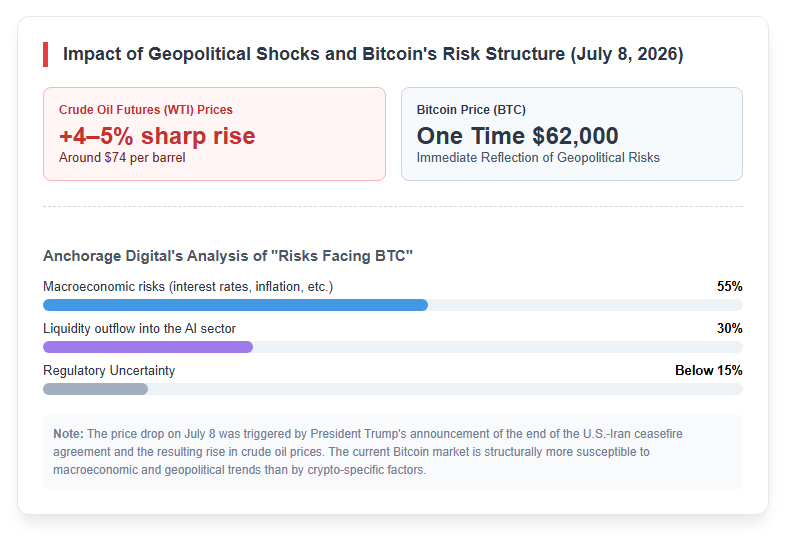Select the infographic title heading
786x542 pixels.
[x=373, y=54]
